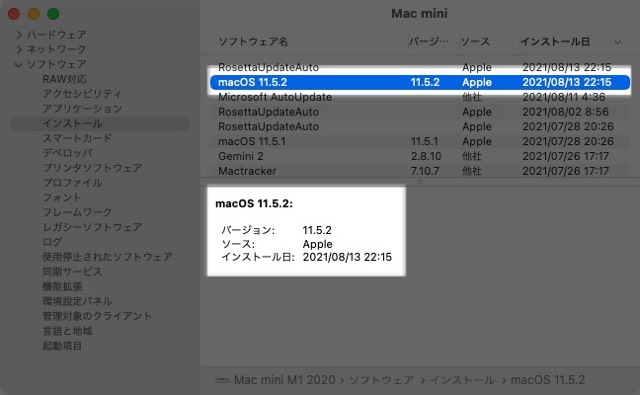Select アクセシビリティ in sidebar
This screenshot has height=395, width=640.
coord(82,94)
